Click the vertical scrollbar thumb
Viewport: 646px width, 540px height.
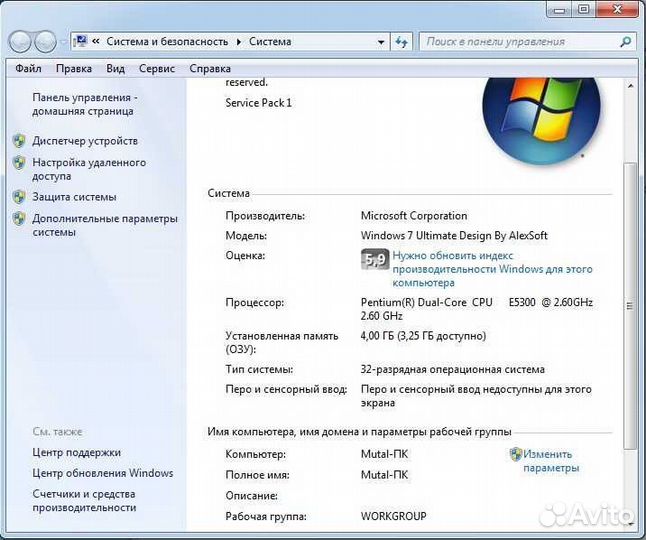[x=630, y=306]
